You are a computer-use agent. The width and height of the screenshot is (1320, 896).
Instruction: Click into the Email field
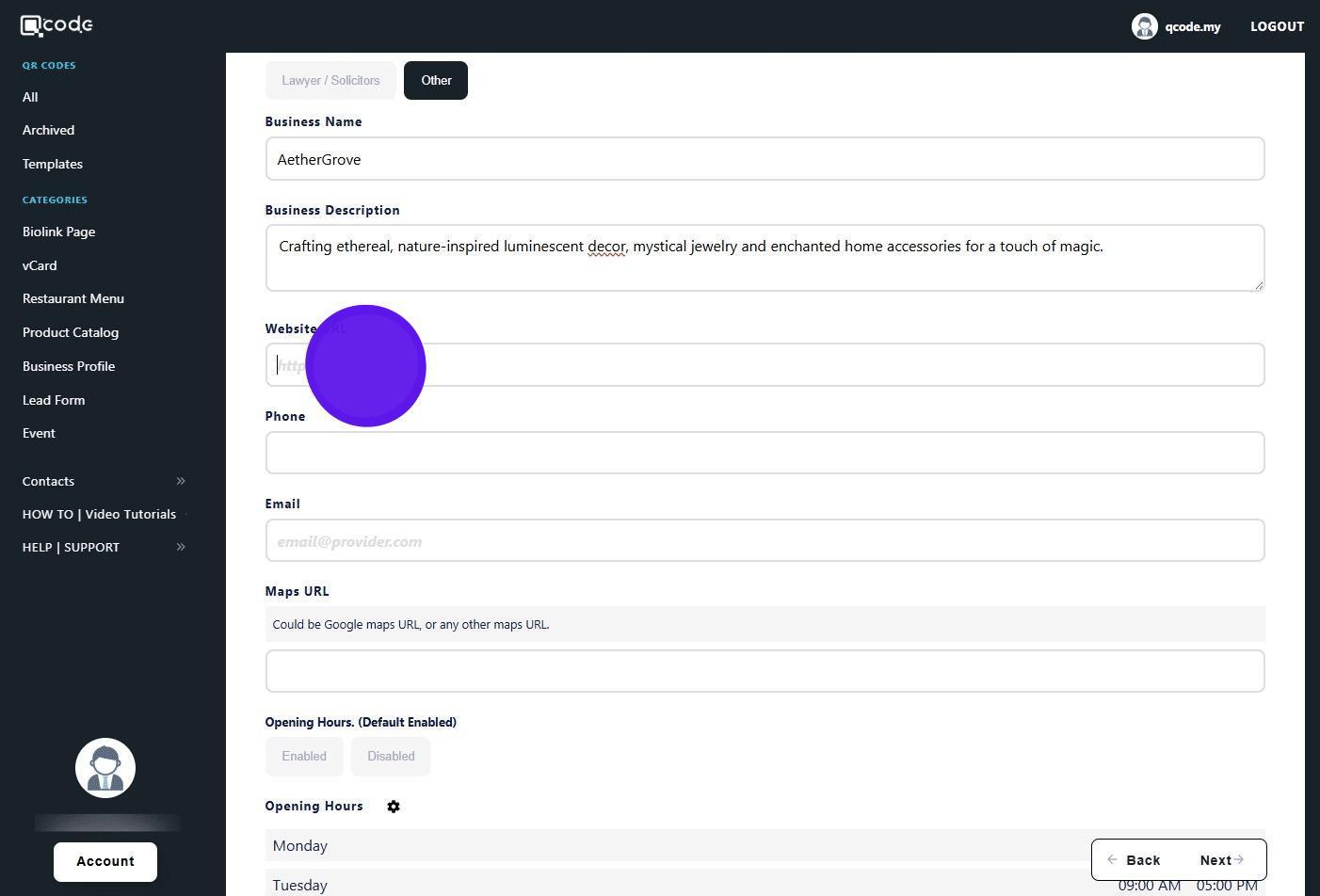click(765, 540)
